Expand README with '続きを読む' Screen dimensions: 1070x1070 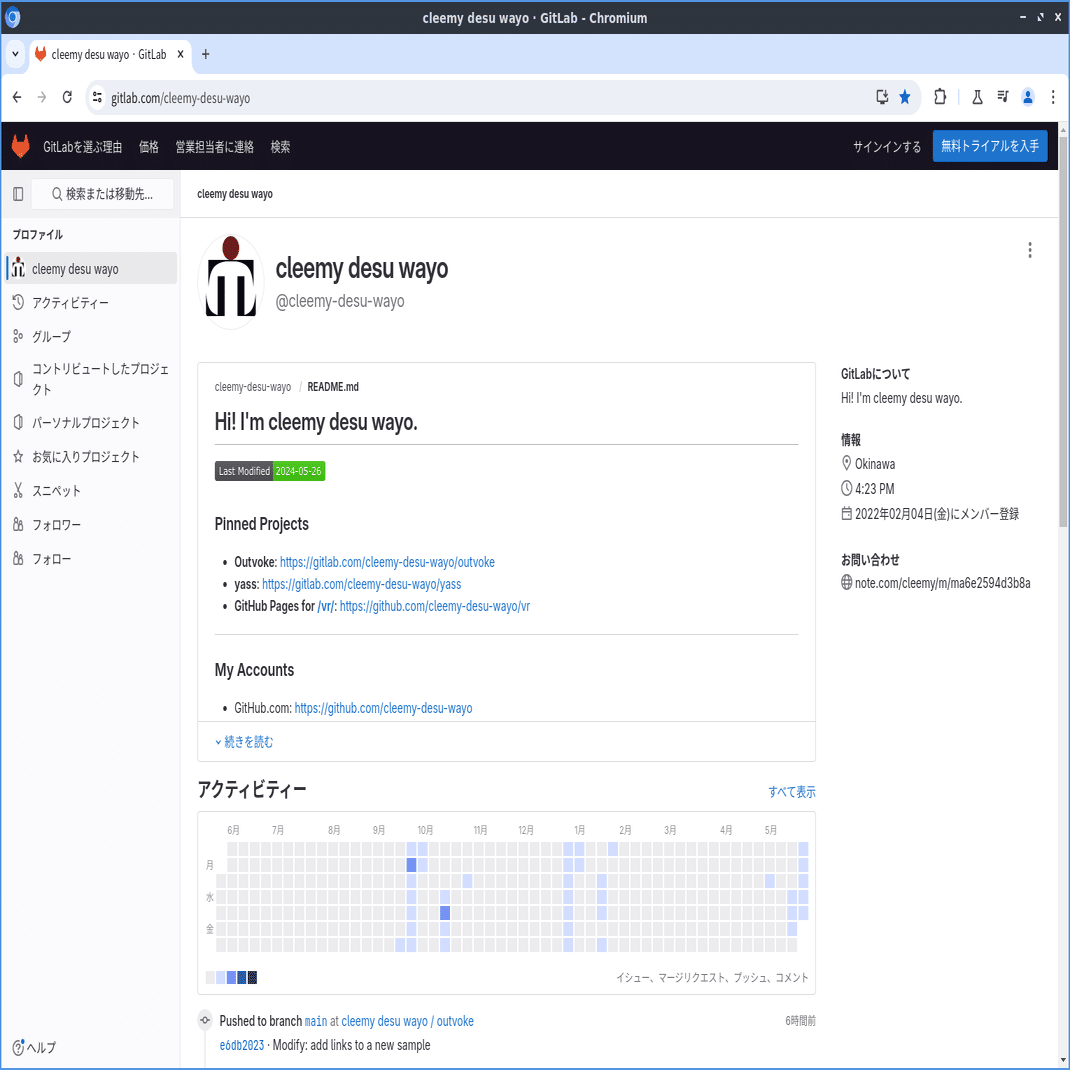coord(244,742)
